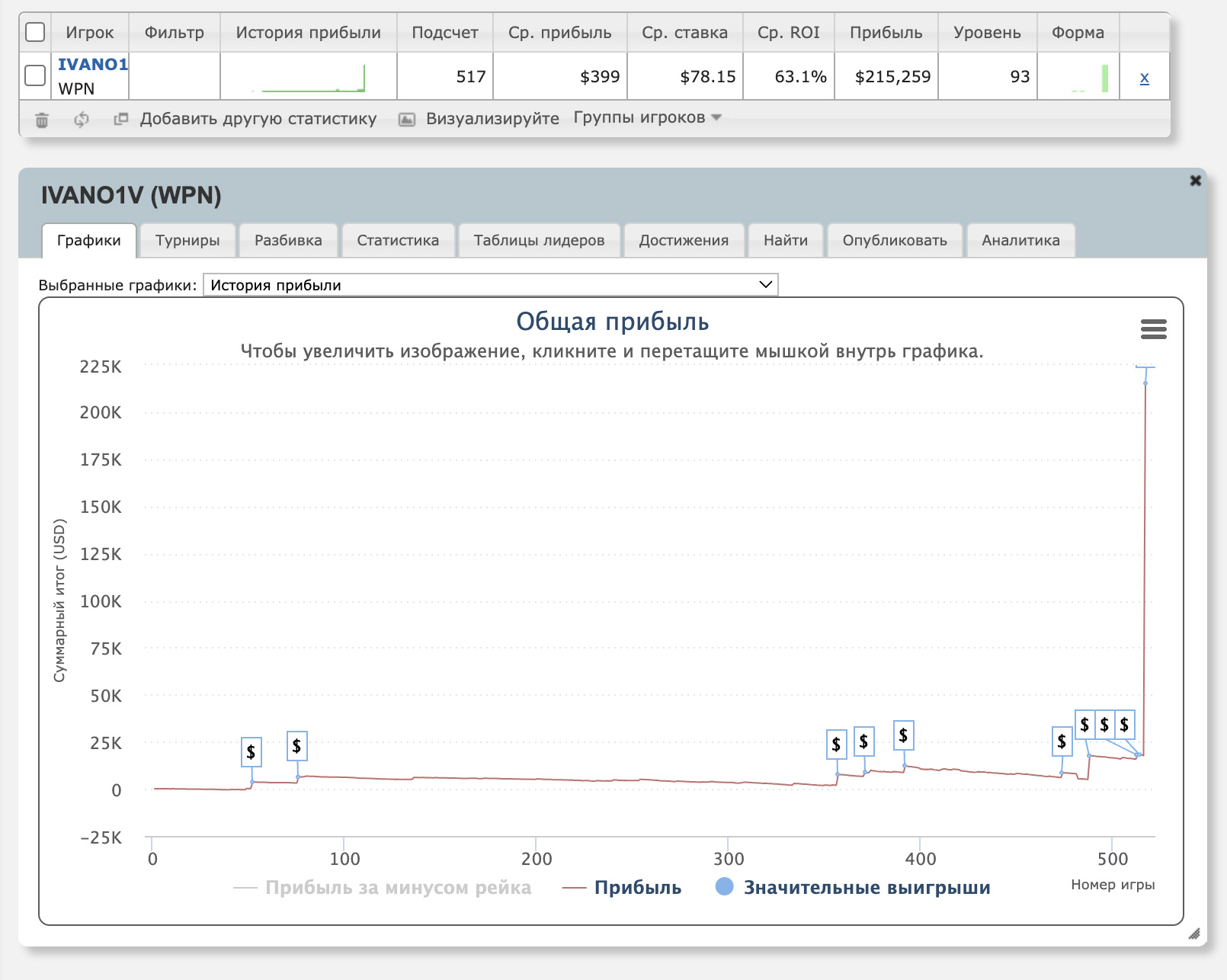Open the chart hamburger menu
Viewport: 1227px width, 980px height.
[x=1153, y=329]
